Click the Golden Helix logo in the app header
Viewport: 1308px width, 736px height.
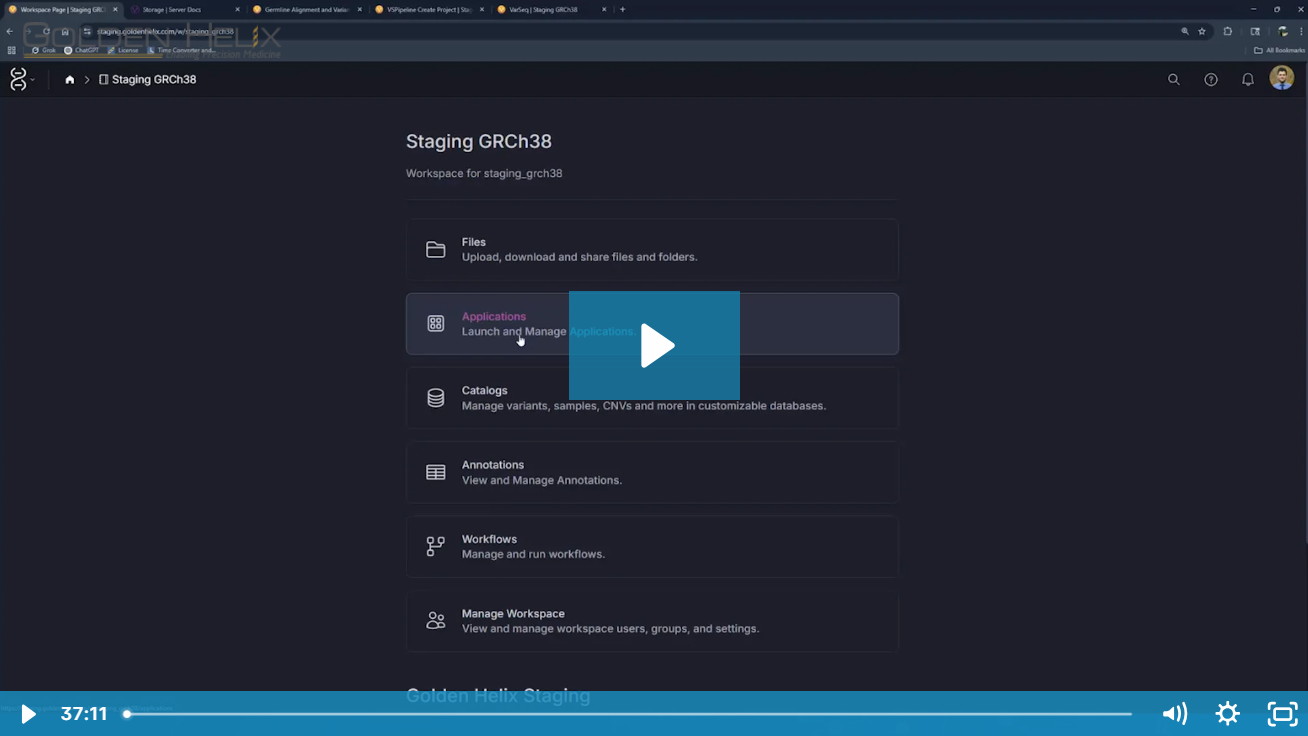coord(17,79)
